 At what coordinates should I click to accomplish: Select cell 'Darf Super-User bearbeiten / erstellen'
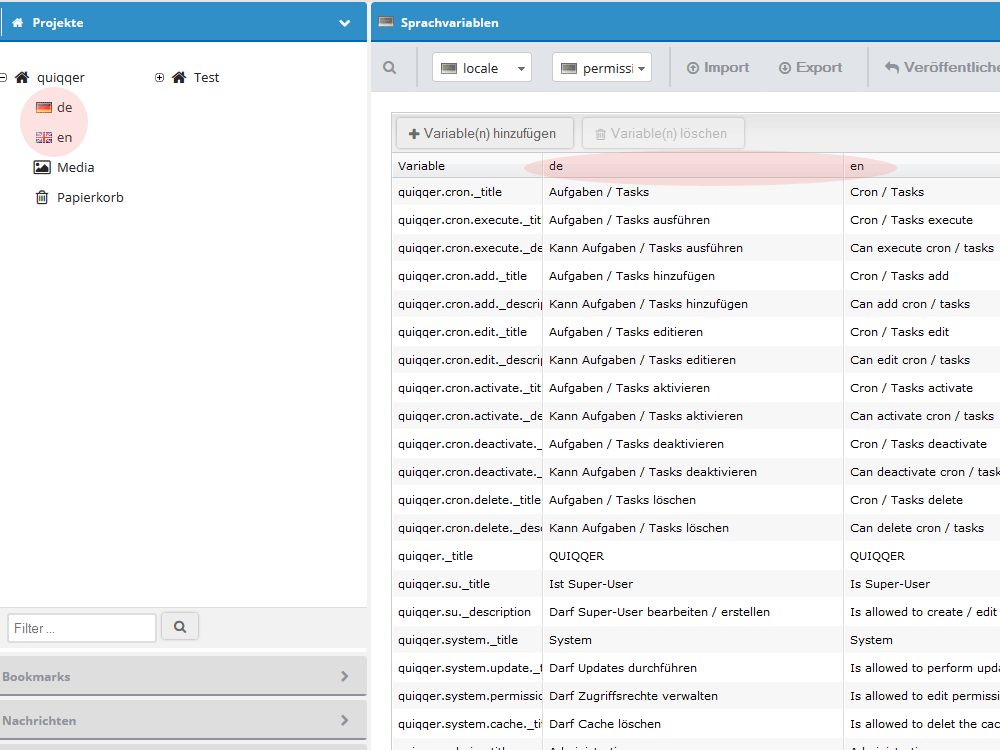(x=693, y=612)
